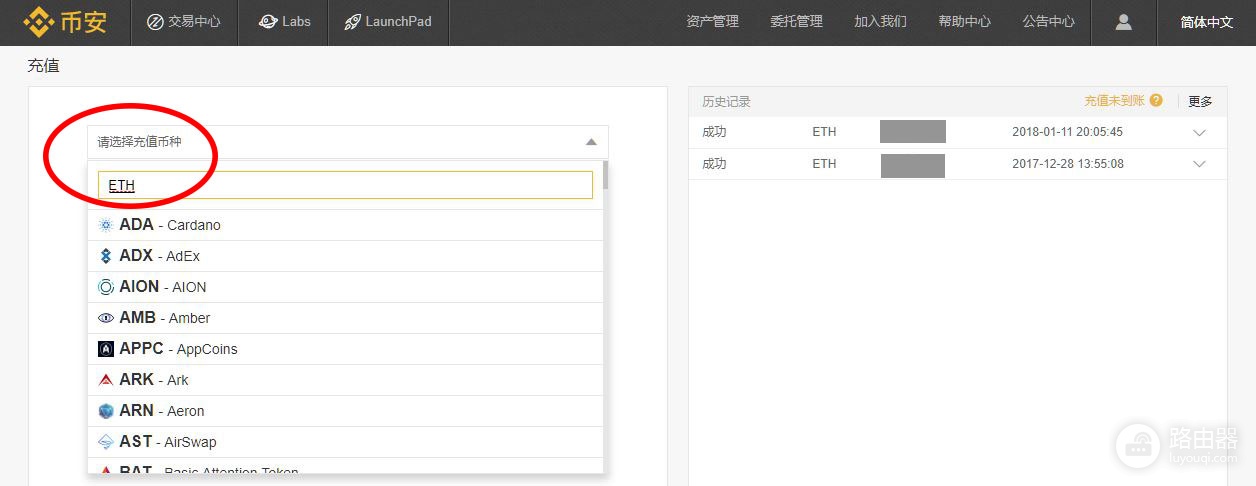Image resolution: width=1256 pixels, height=486 pixels.
Task: Open the 交易中心 trading center menu
Action: coord(184,21)
